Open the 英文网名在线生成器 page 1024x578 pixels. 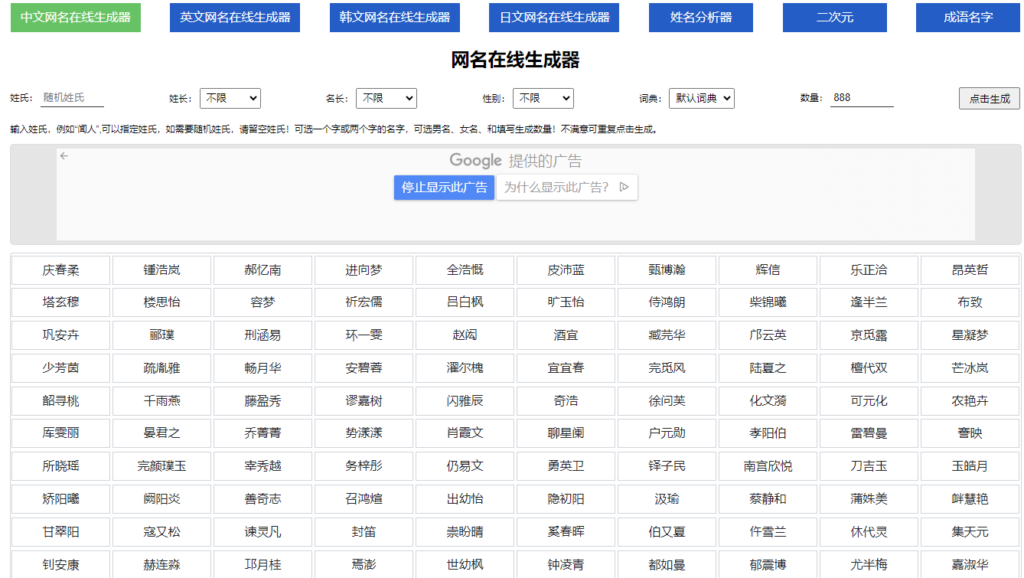(234, 17)
